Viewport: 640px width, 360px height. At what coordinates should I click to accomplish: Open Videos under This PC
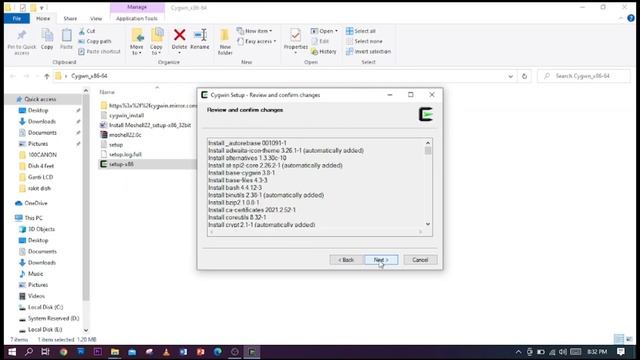click(36, 296)
